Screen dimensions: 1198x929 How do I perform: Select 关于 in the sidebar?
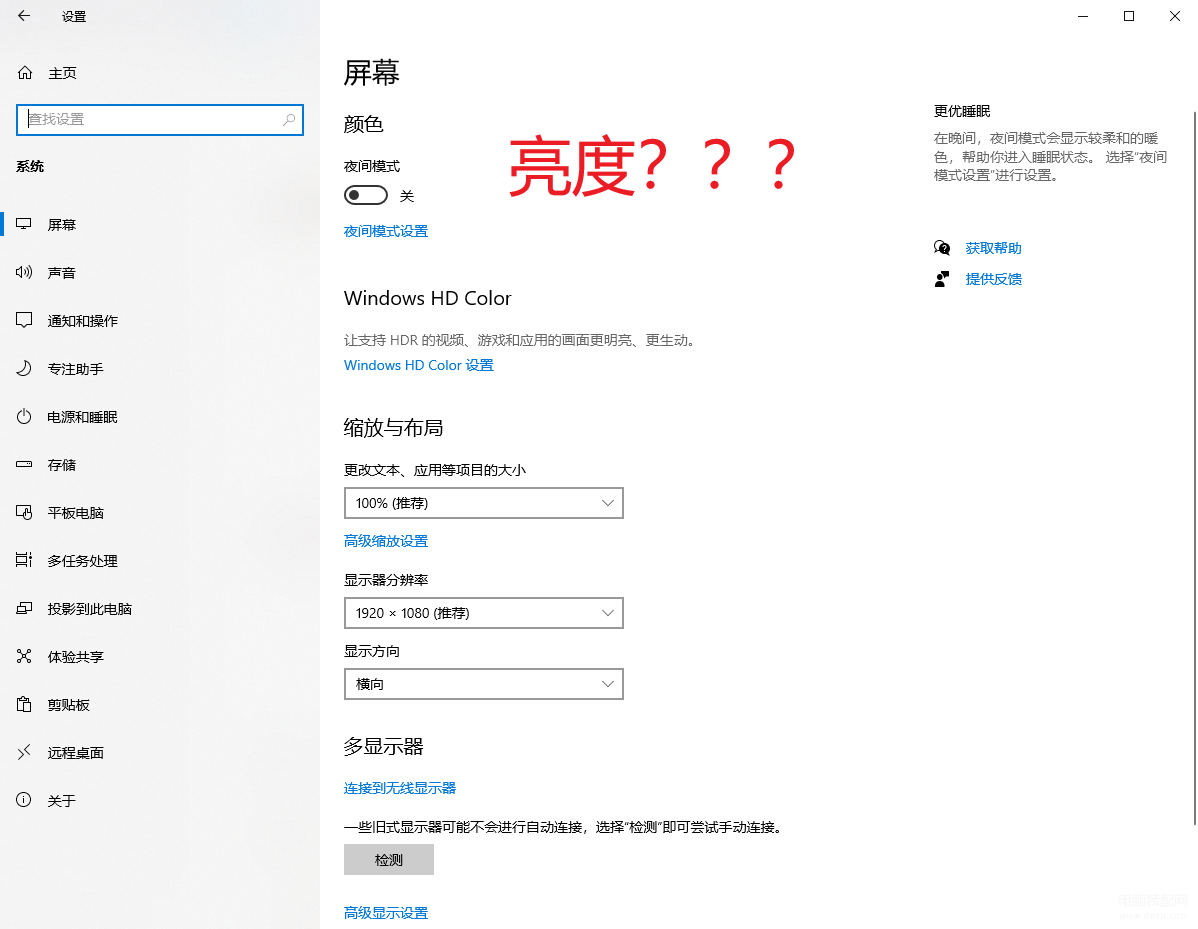pos(160,801)
